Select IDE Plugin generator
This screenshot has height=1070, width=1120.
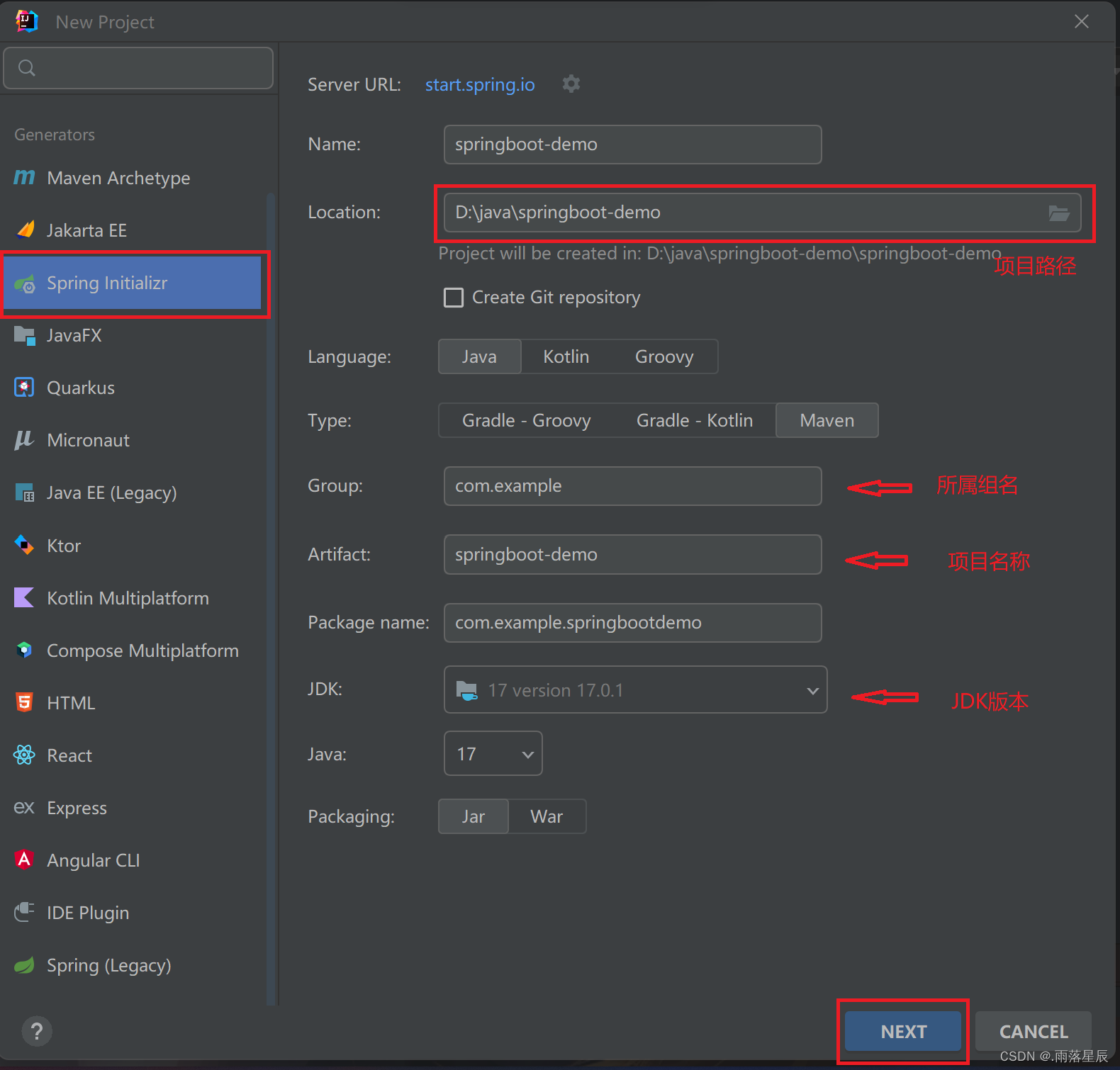click(x=133, y=912)
